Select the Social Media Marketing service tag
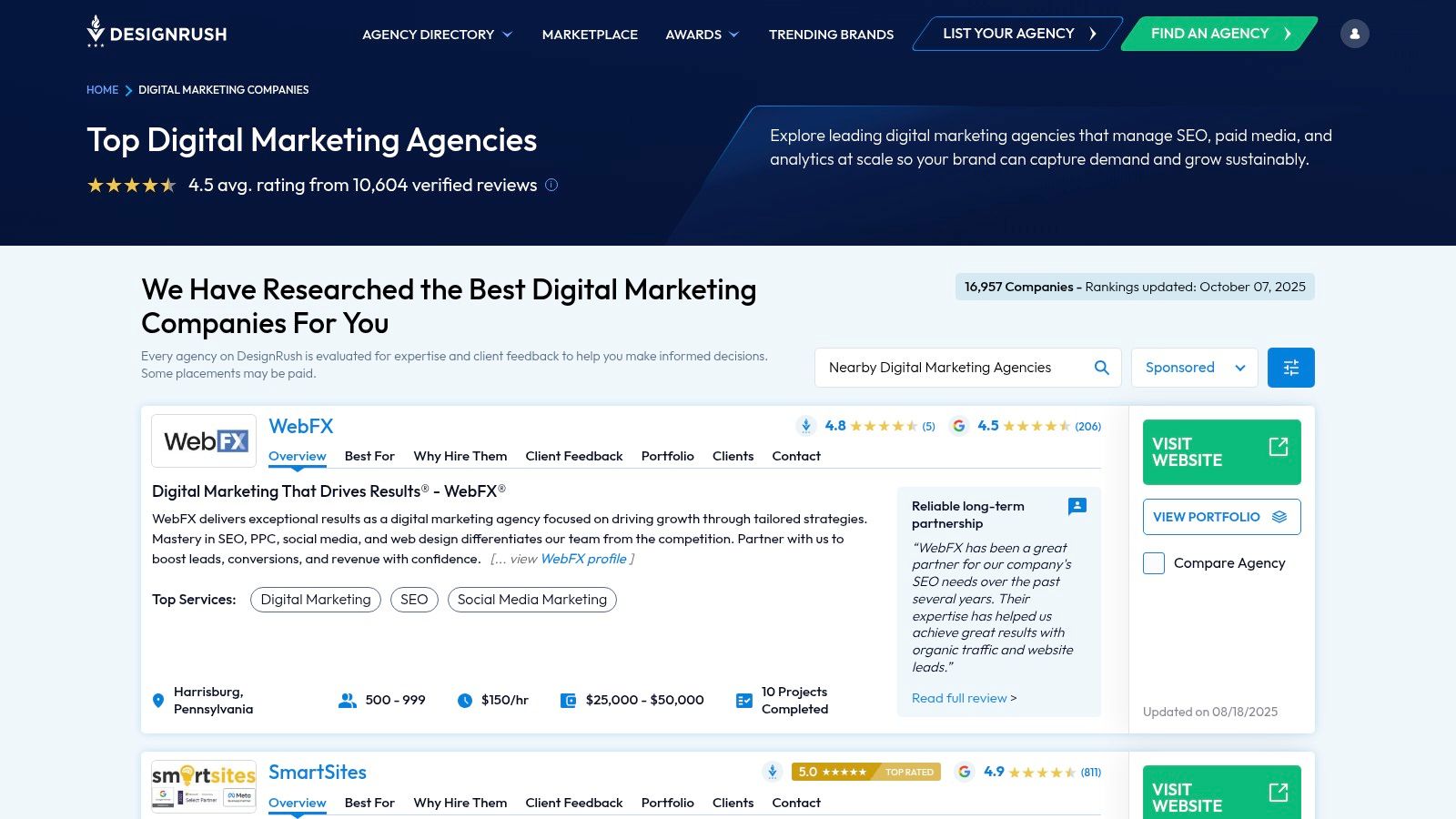 [x=531, y=600]
